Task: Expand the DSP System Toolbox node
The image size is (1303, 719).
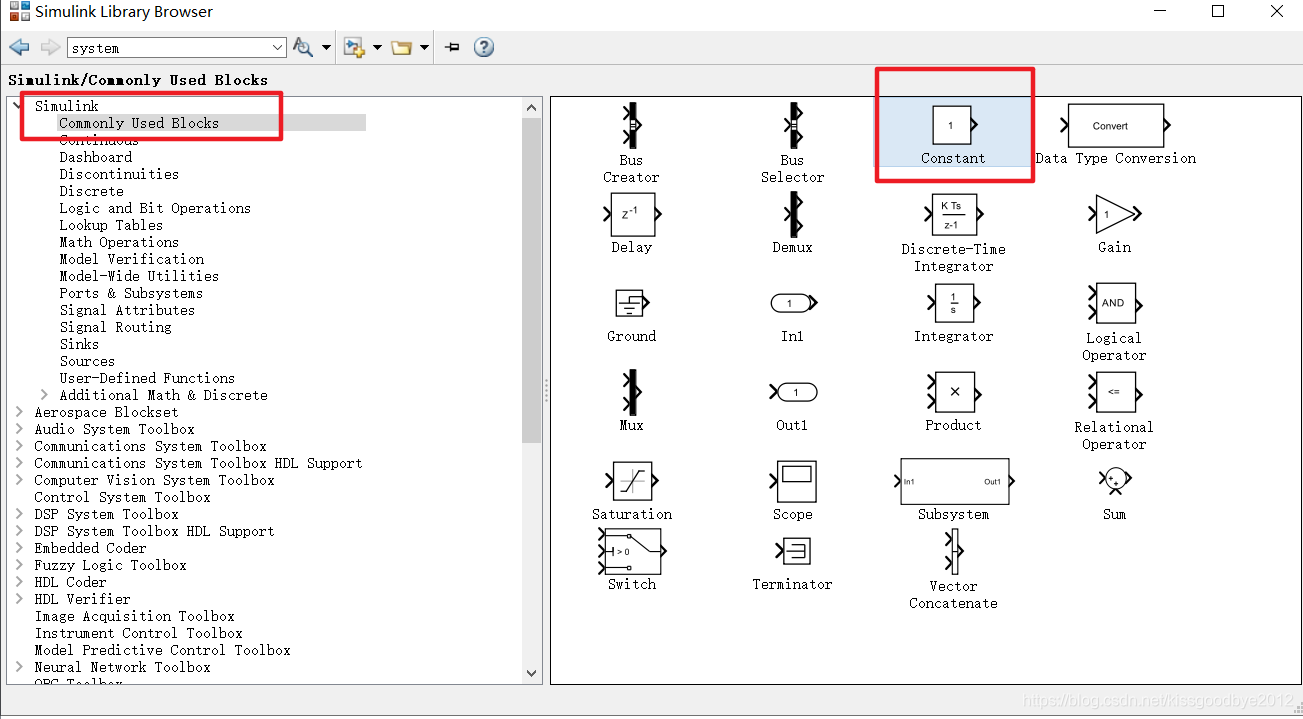Action: tap(20, 514)
